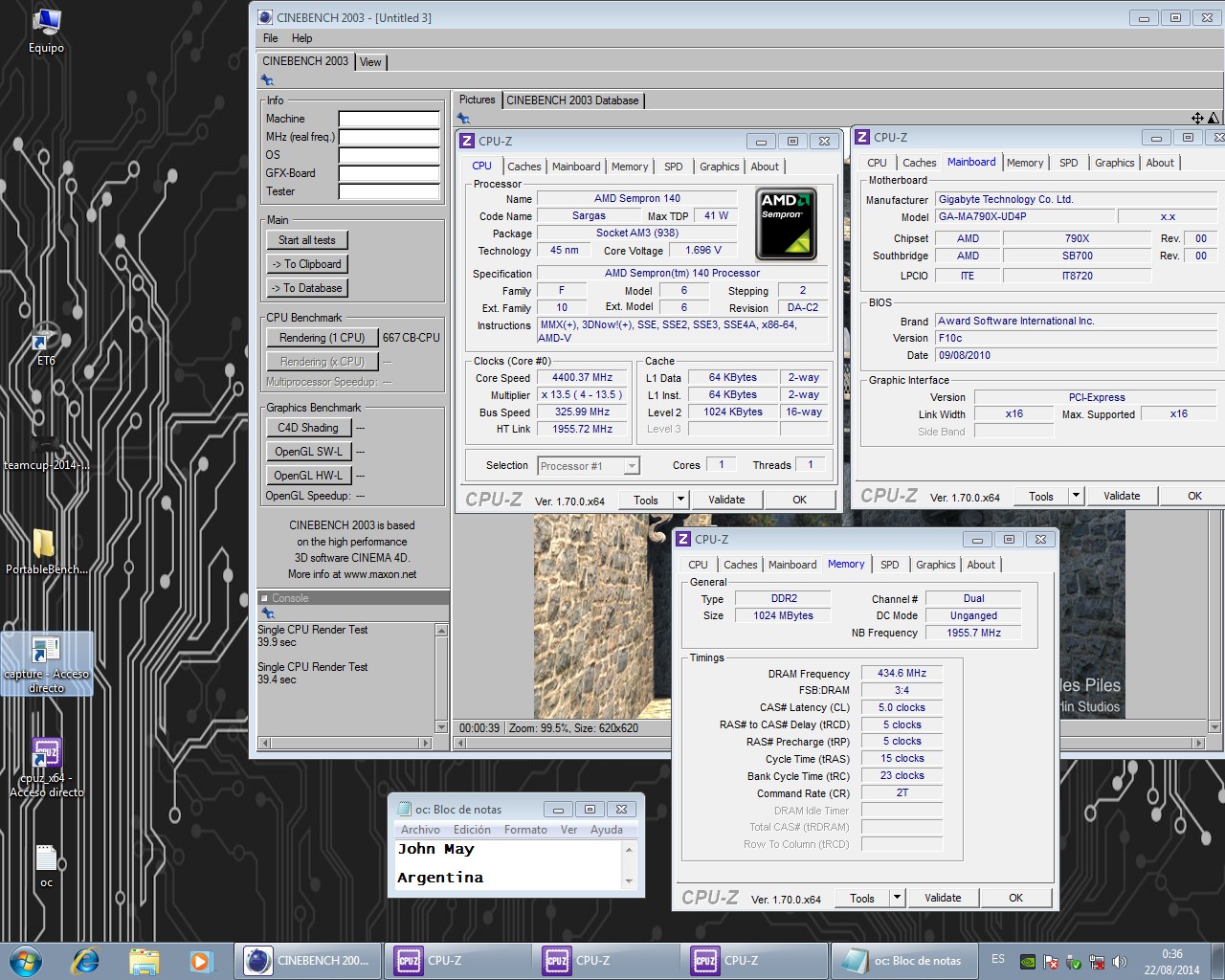The width and height of the screenshot is (1225, 980).
Task: Open the PortableBench folder icon
Action: pos(46,552)
